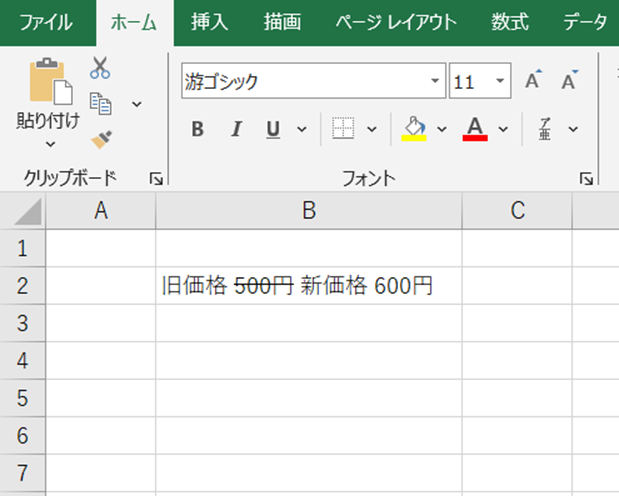619x496 pixels.
Task: Toggle Bold formatting
Action: click(x=197, y=129)
